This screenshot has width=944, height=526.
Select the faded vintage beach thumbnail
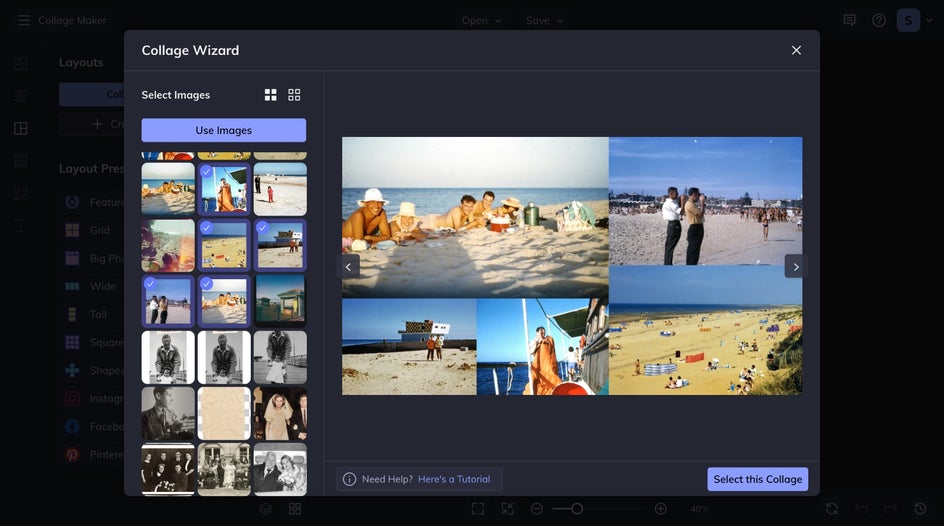pos(168,245)
